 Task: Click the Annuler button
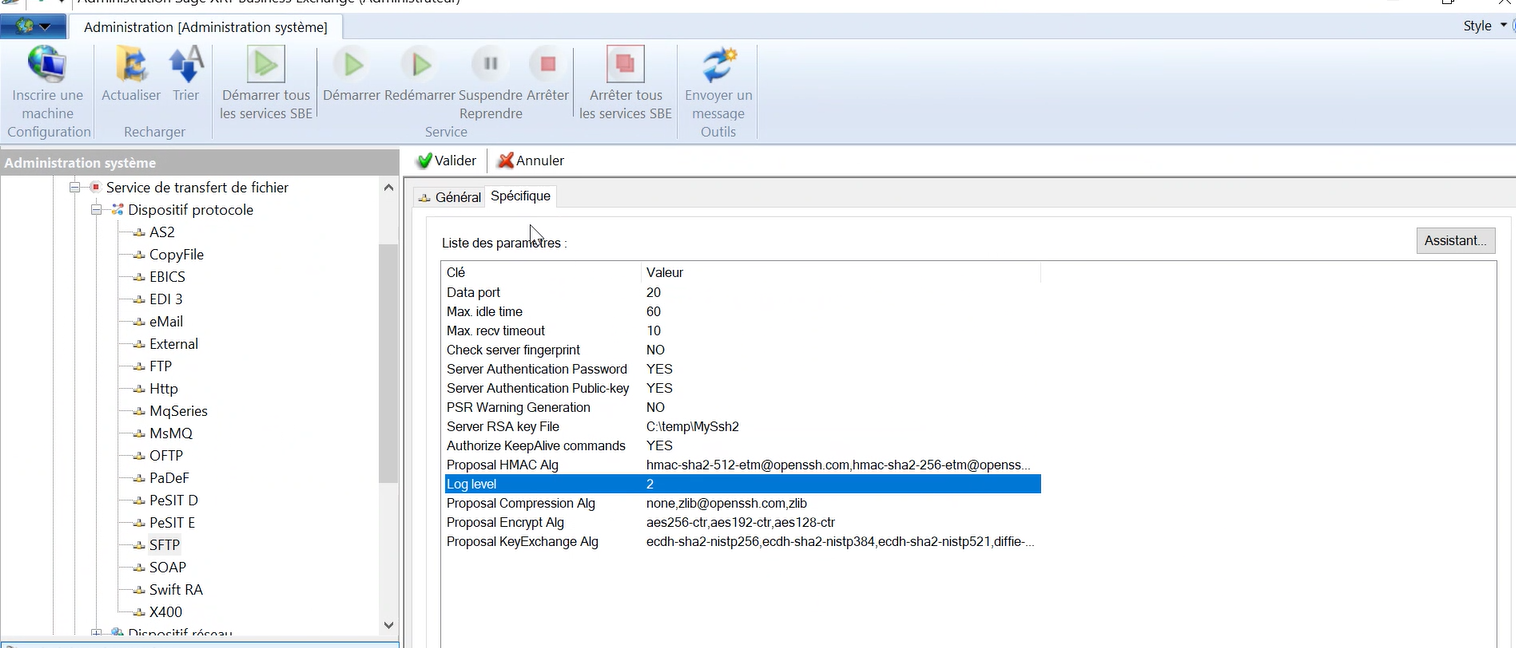click(531, 160)
